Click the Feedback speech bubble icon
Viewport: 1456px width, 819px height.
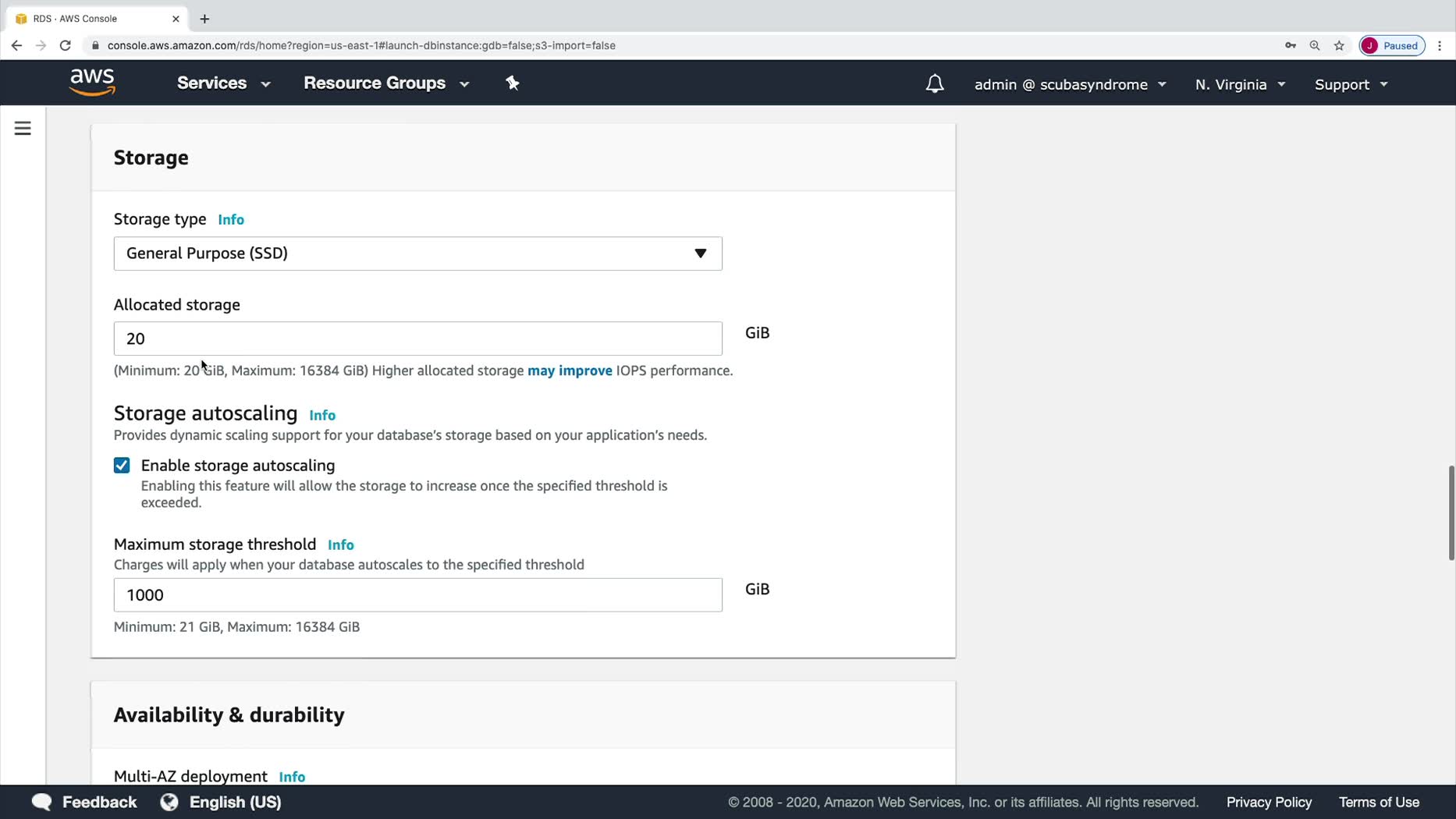coord(42,802)
